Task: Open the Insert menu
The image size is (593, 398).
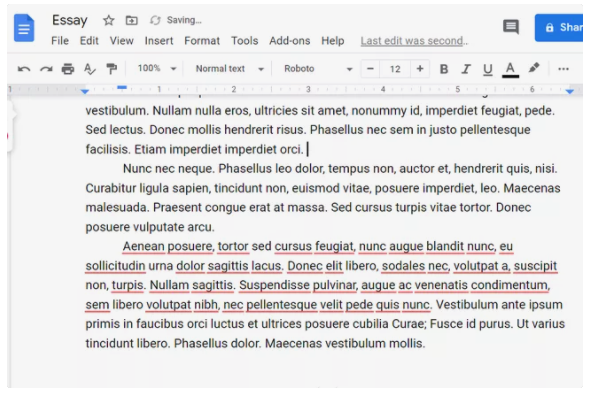Action: pyautogui.click(x=159, y=41)
